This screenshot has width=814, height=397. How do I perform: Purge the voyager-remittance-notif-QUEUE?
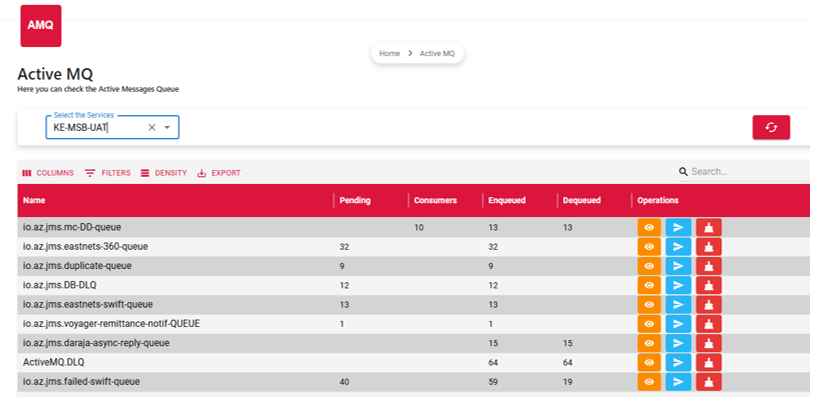pos(709,324)
